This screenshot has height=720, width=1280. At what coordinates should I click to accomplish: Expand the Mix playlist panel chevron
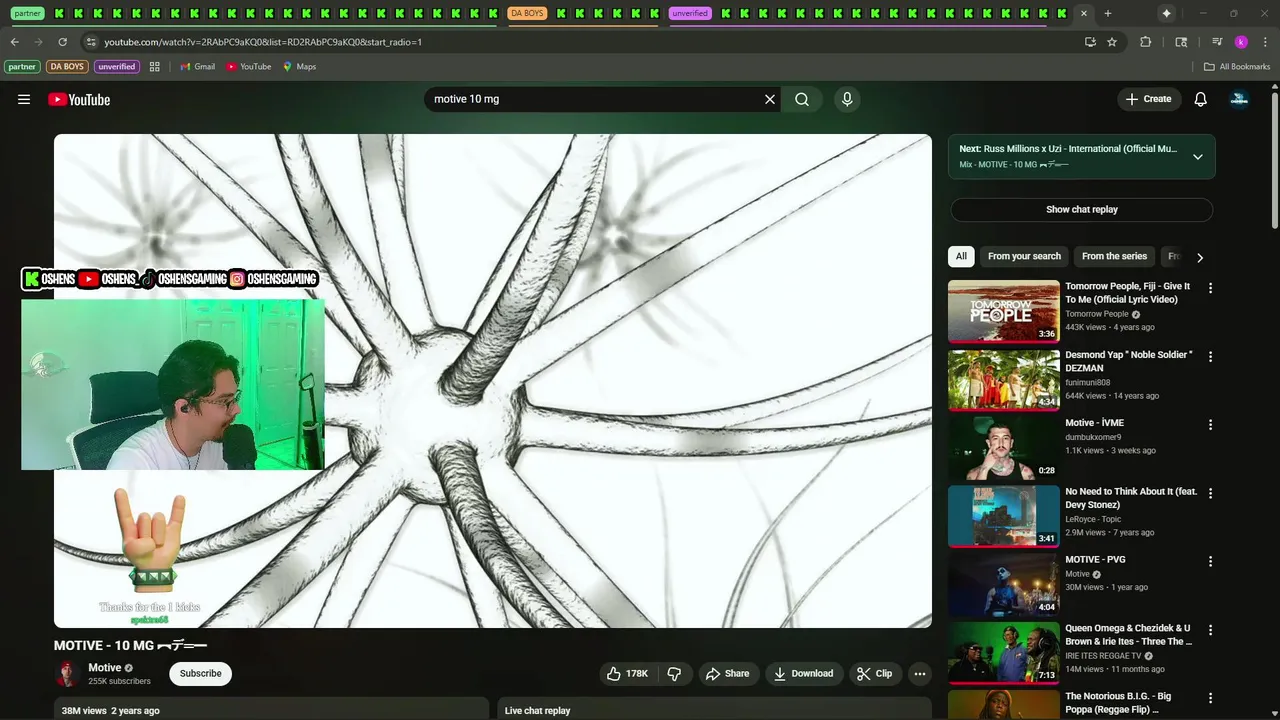(x=1197, y=157)
